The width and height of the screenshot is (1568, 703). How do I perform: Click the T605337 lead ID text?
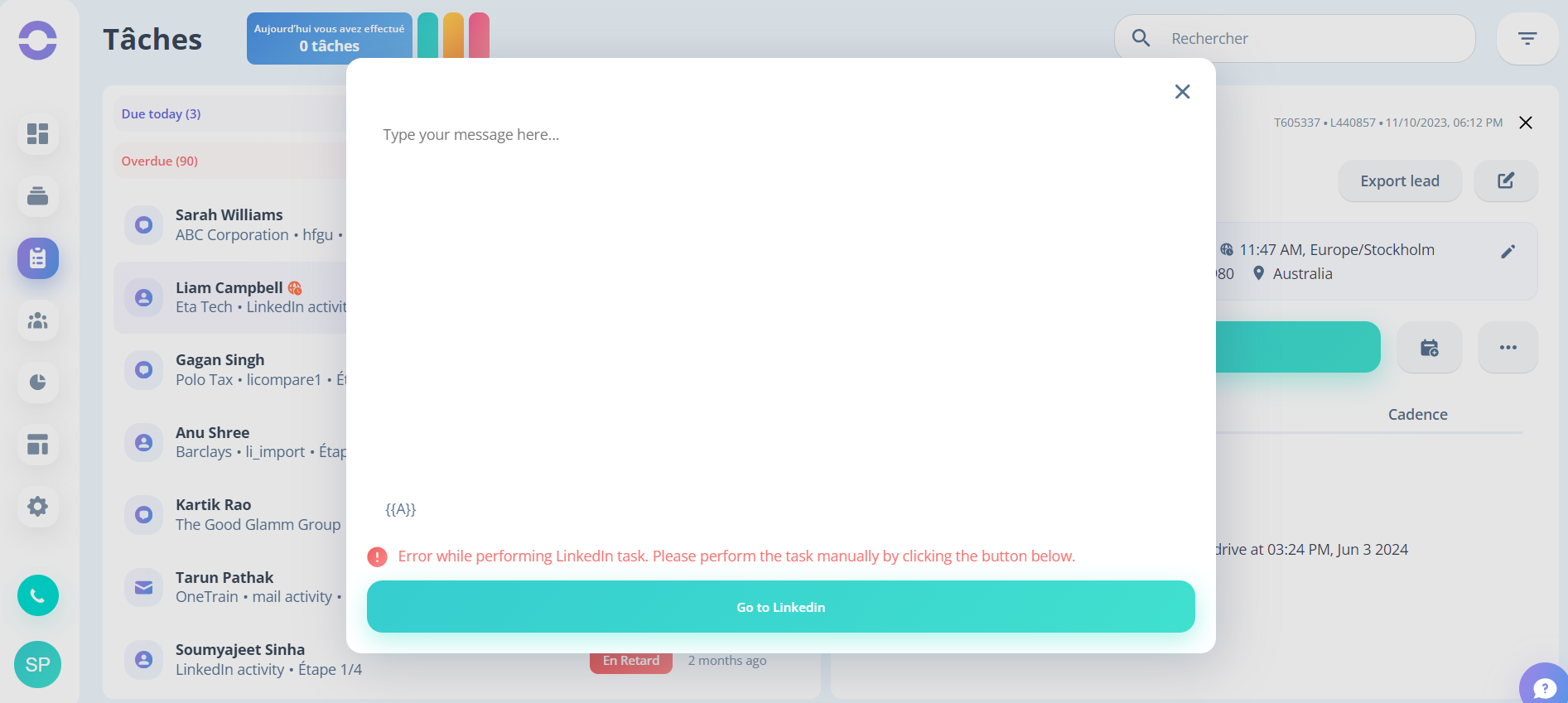(1296, 123)
